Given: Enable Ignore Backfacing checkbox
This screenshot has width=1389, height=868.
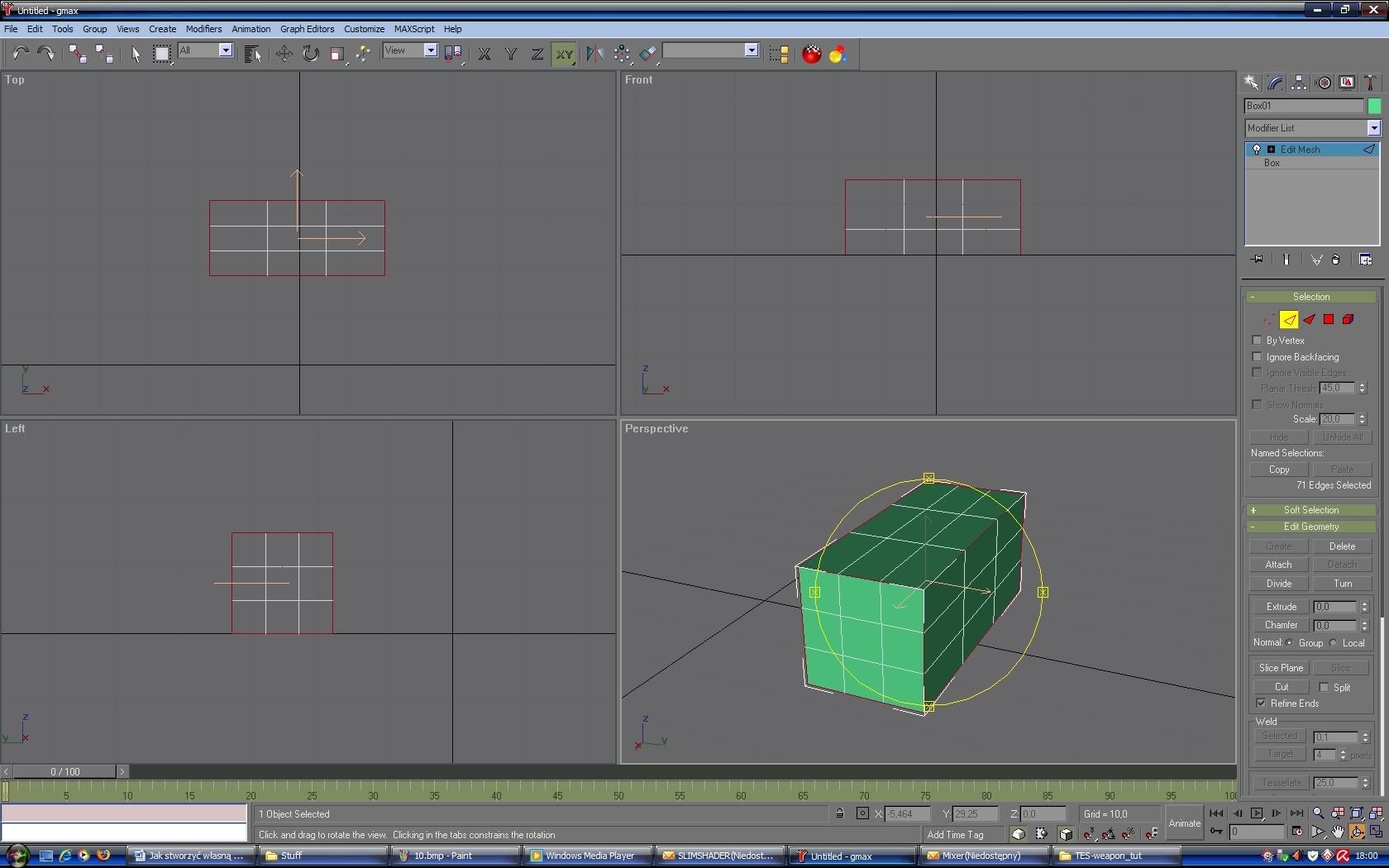Looking at the screenshot, I should 1257,356.
